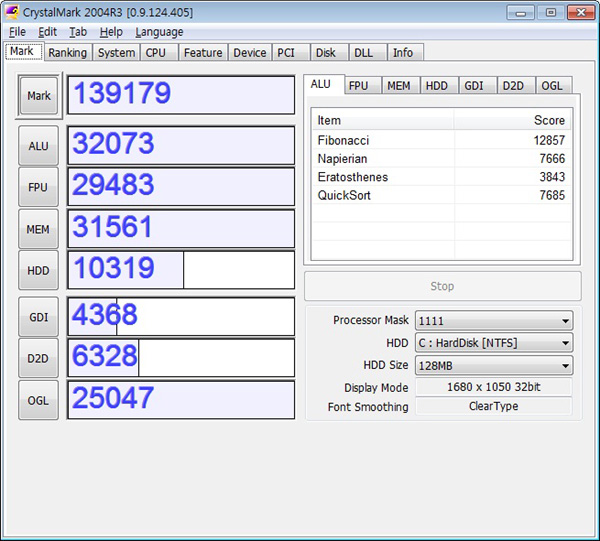Viewport: 600px width, 541px height.
Task: Click the Stop button
Action: coord(443,286)
